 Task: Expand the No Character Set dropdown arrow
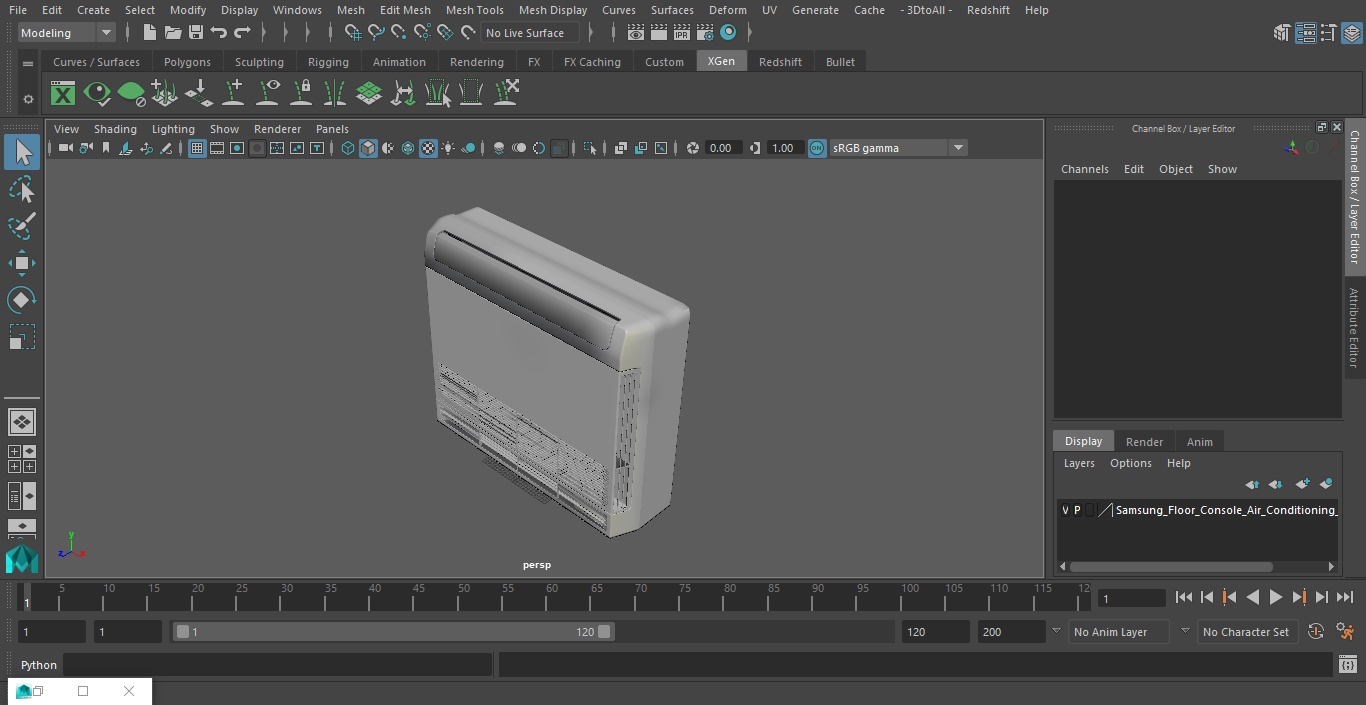point(1185,631)
